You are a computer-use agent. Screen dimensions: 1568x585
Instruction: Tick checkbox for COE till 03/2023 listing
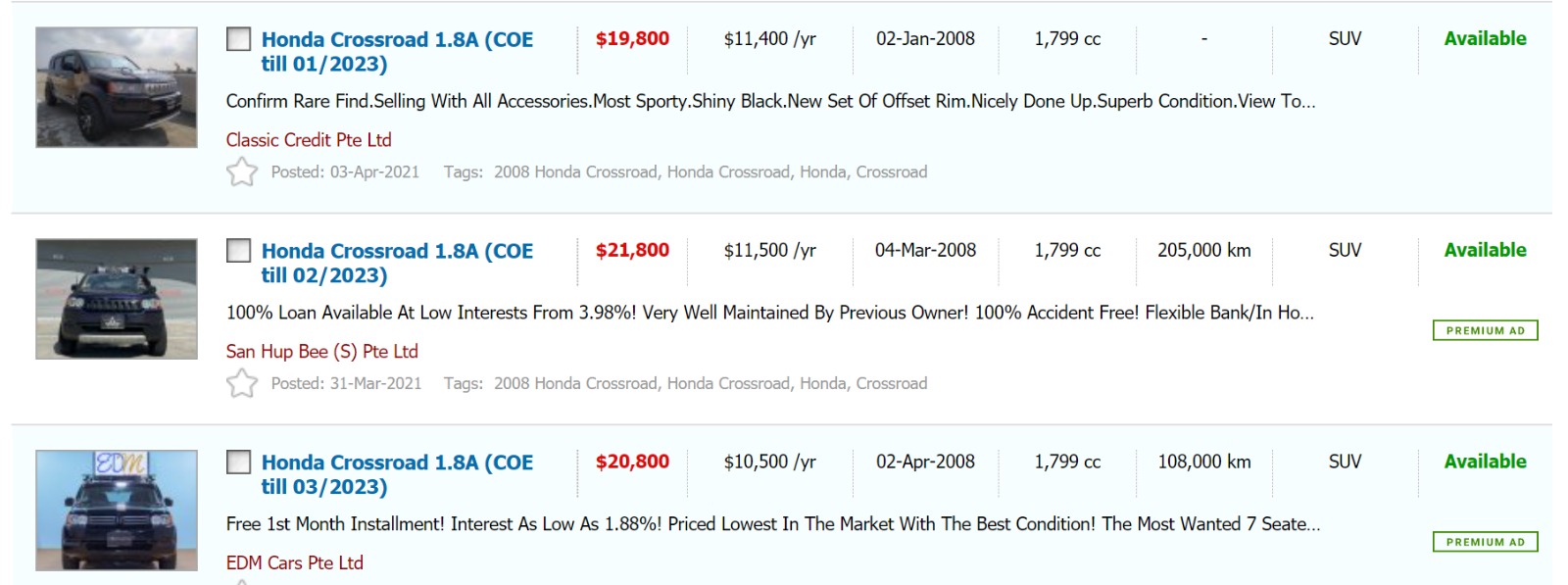(238, 463)
